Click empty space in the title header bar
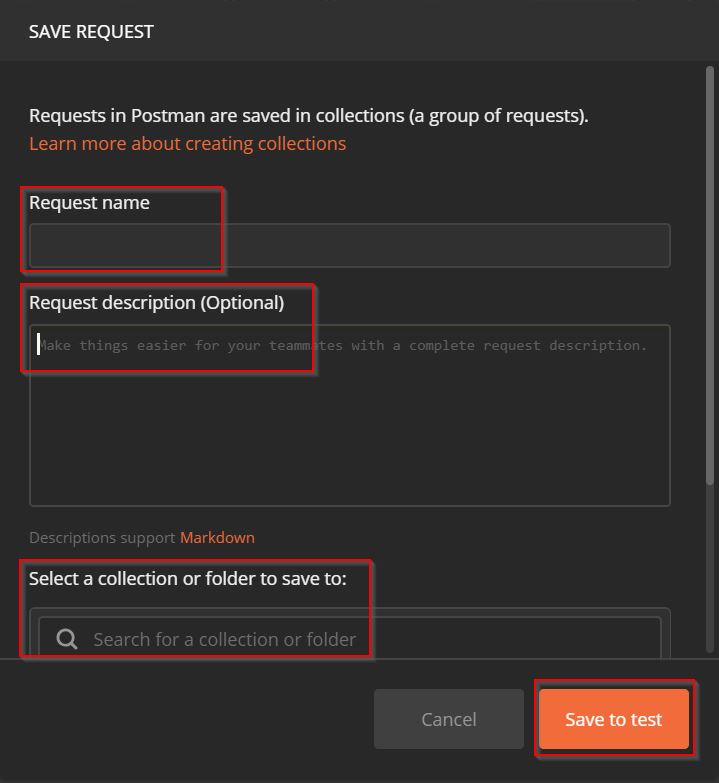This screenshot has width=719, height=783. point(450,31)
